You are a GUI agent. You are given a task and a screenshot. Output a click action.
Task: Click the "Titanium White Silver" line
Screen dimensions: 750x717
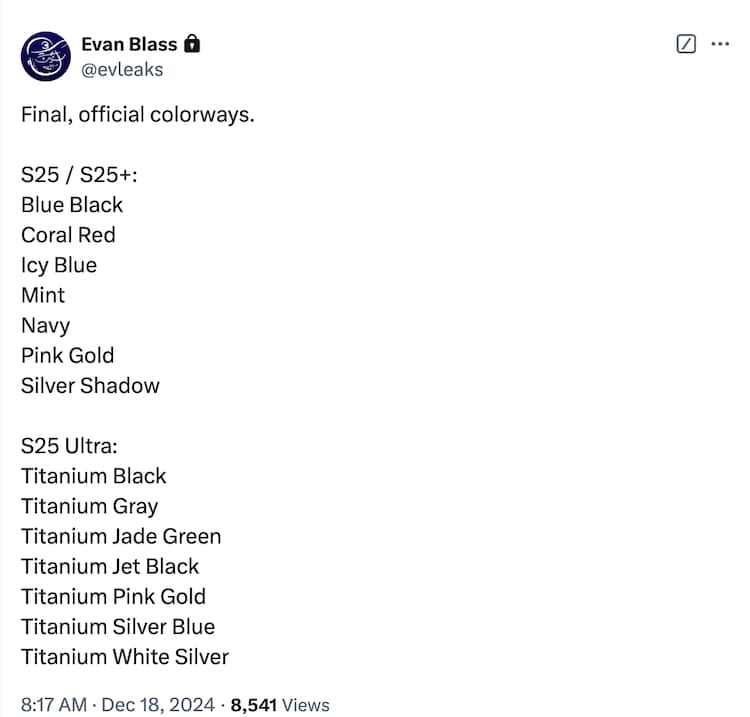pos(125,657)
